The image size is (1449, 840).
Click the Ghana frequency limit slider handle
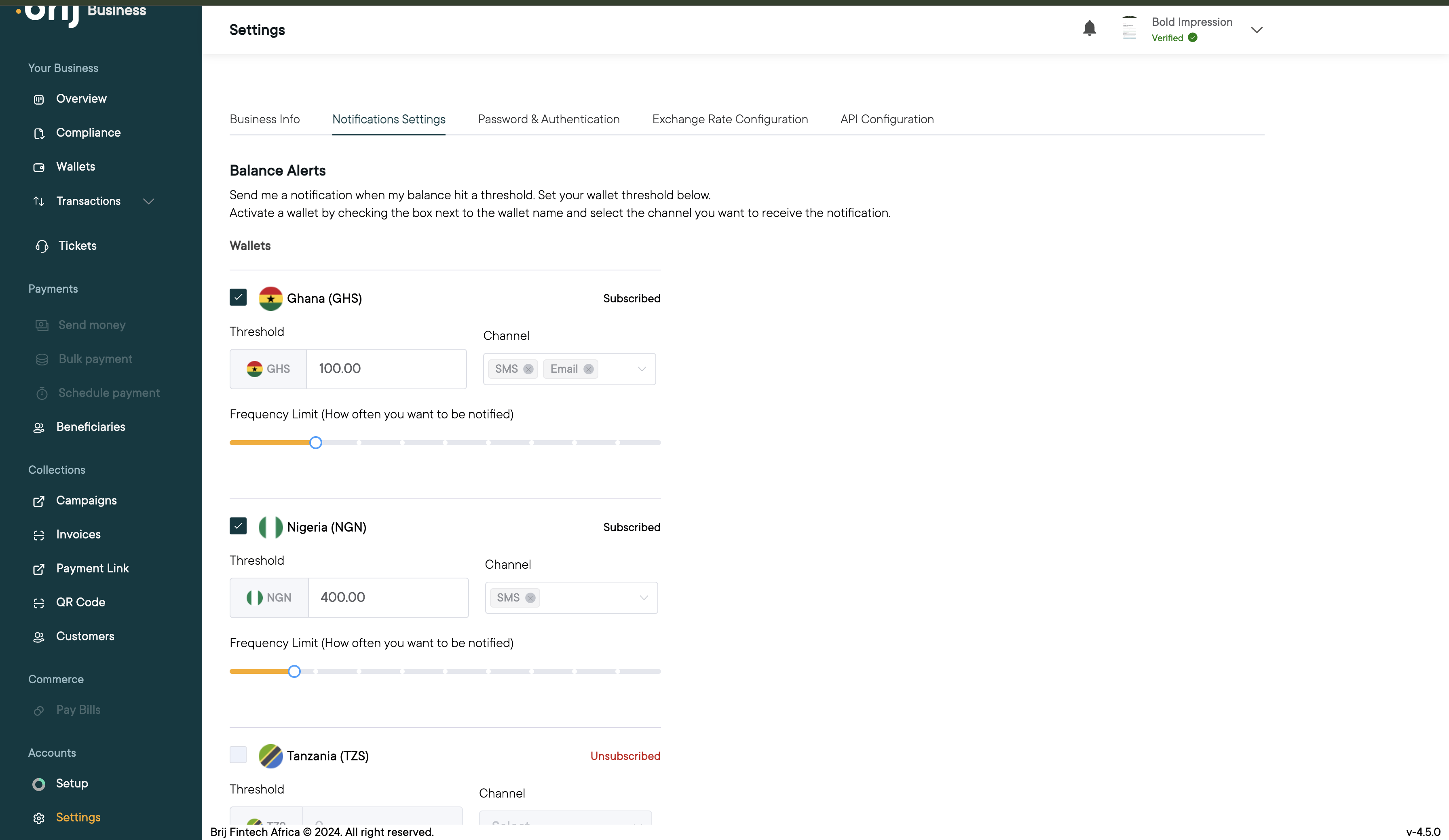(x=315, y=443)
